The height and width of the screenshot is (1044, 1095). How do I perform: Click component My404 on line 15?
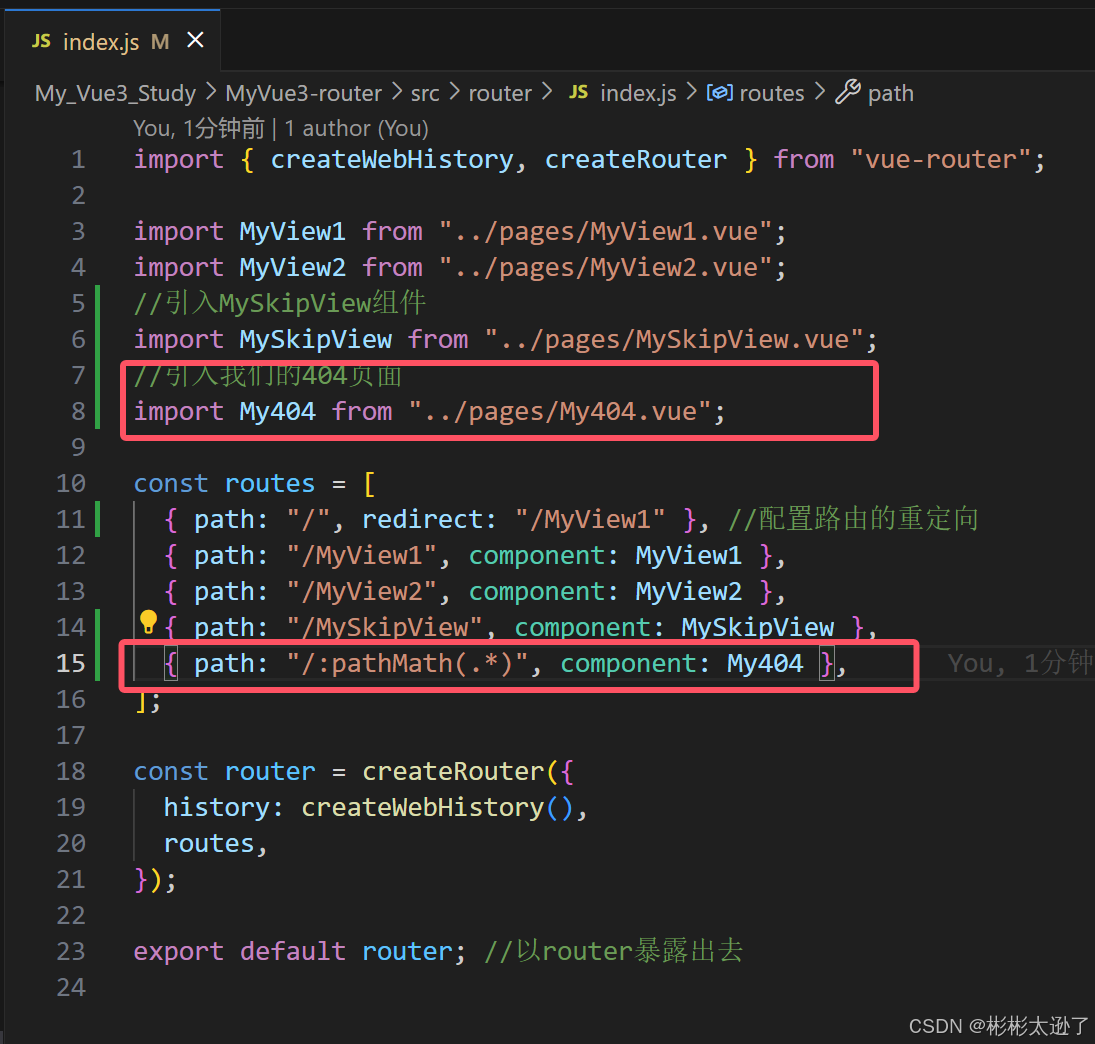pos(765,663)
